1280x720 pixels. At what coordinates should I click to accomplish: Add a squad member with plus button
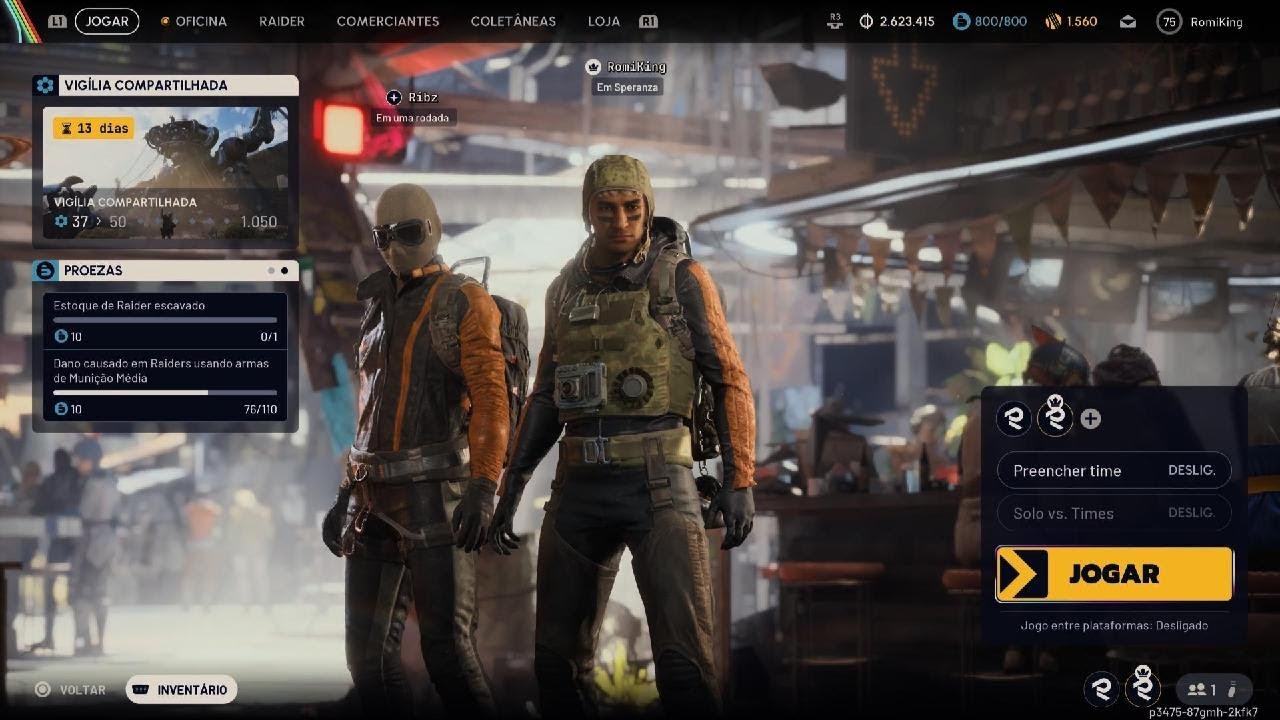point(1091,419)
